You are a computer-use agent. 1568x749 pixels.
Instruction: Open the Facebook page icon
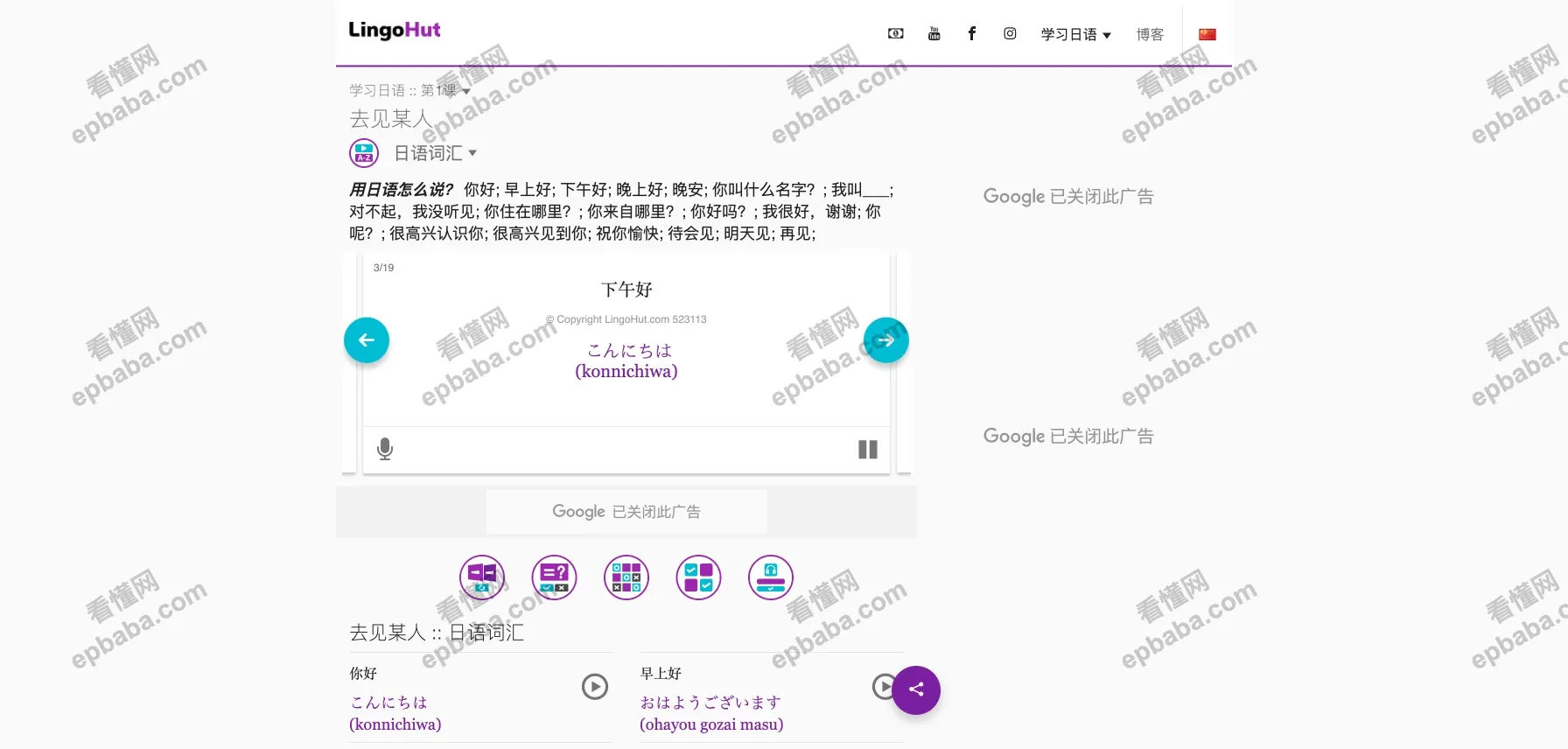(x=971, y=33)
